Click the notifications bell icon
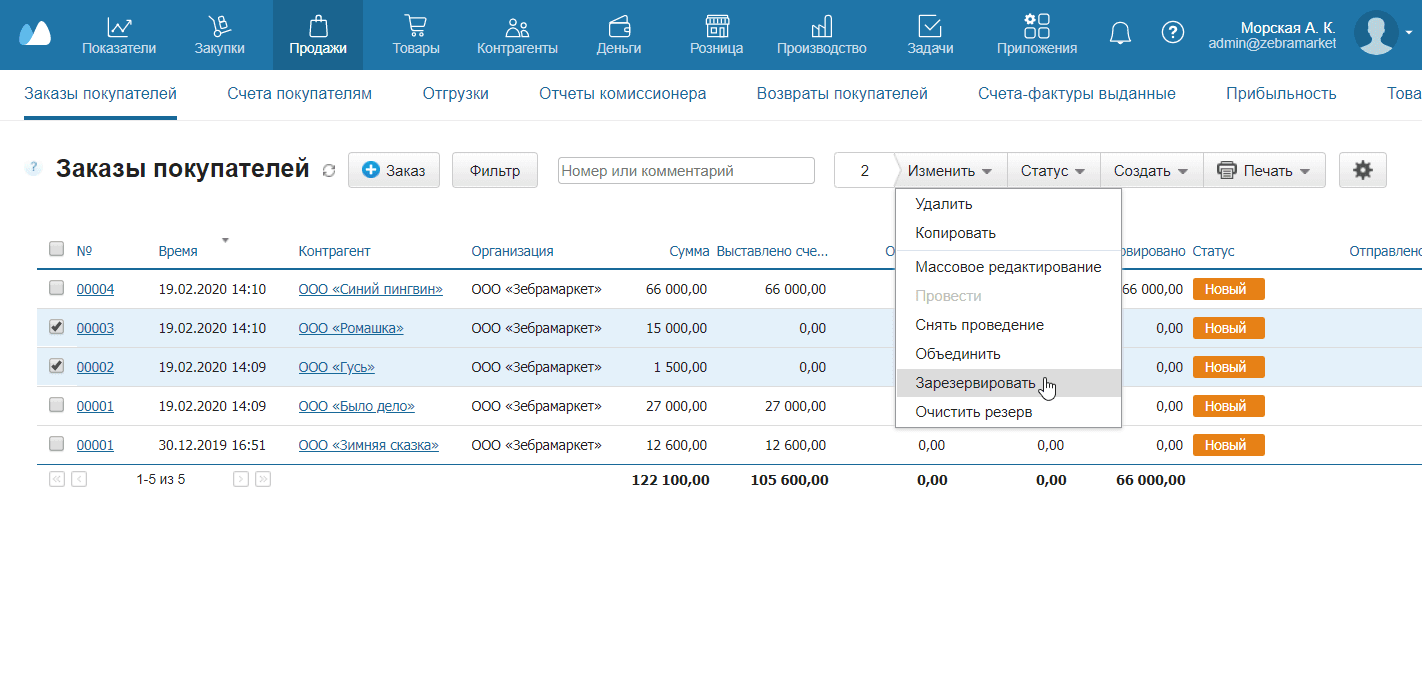1422x696 pixels. pos(1120,33)
